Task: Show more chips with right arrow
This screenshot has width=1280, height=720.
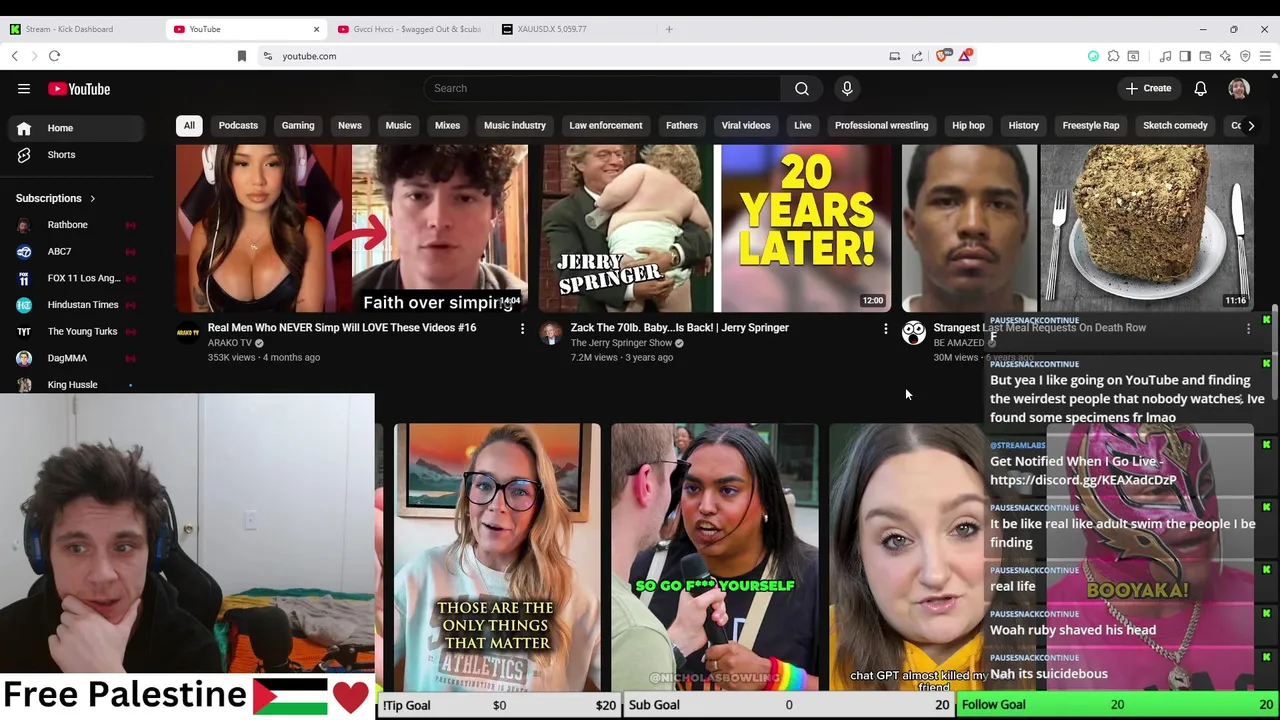Action: pos(1250,125)
